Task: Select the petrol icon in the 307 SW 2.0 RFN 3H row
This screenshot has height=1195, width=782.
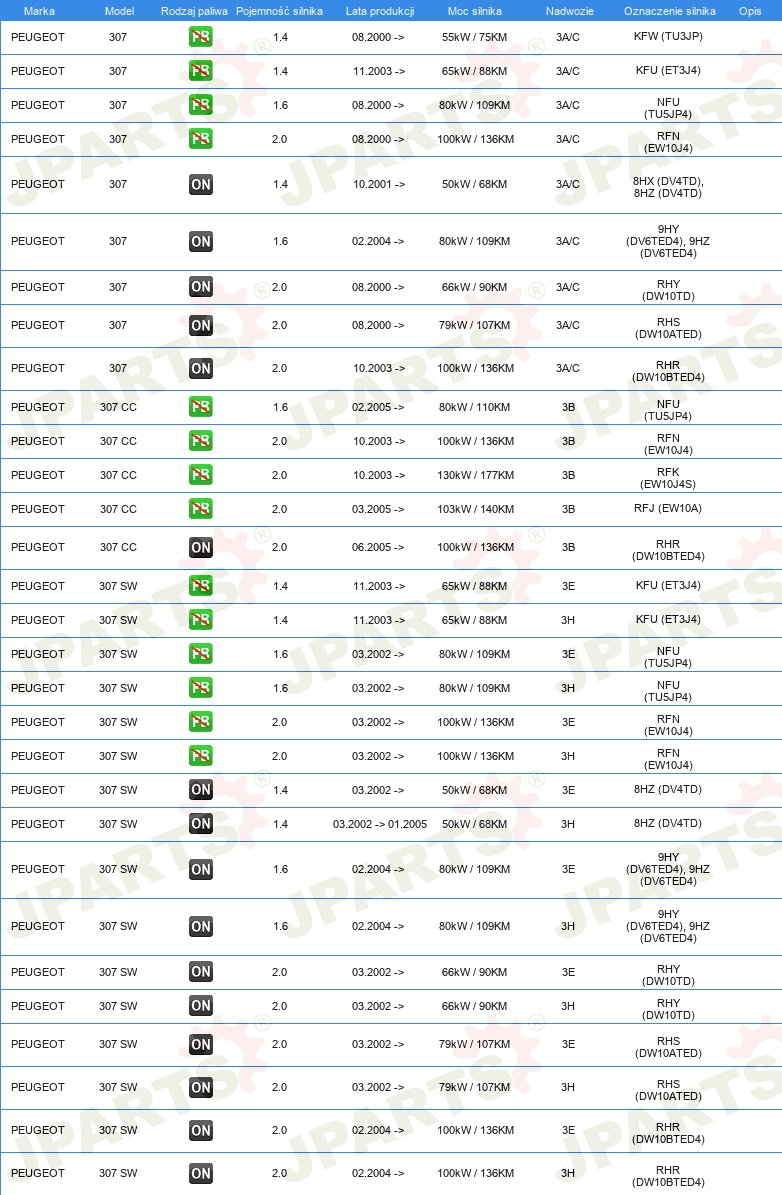Action: click(x=200, y=756)
